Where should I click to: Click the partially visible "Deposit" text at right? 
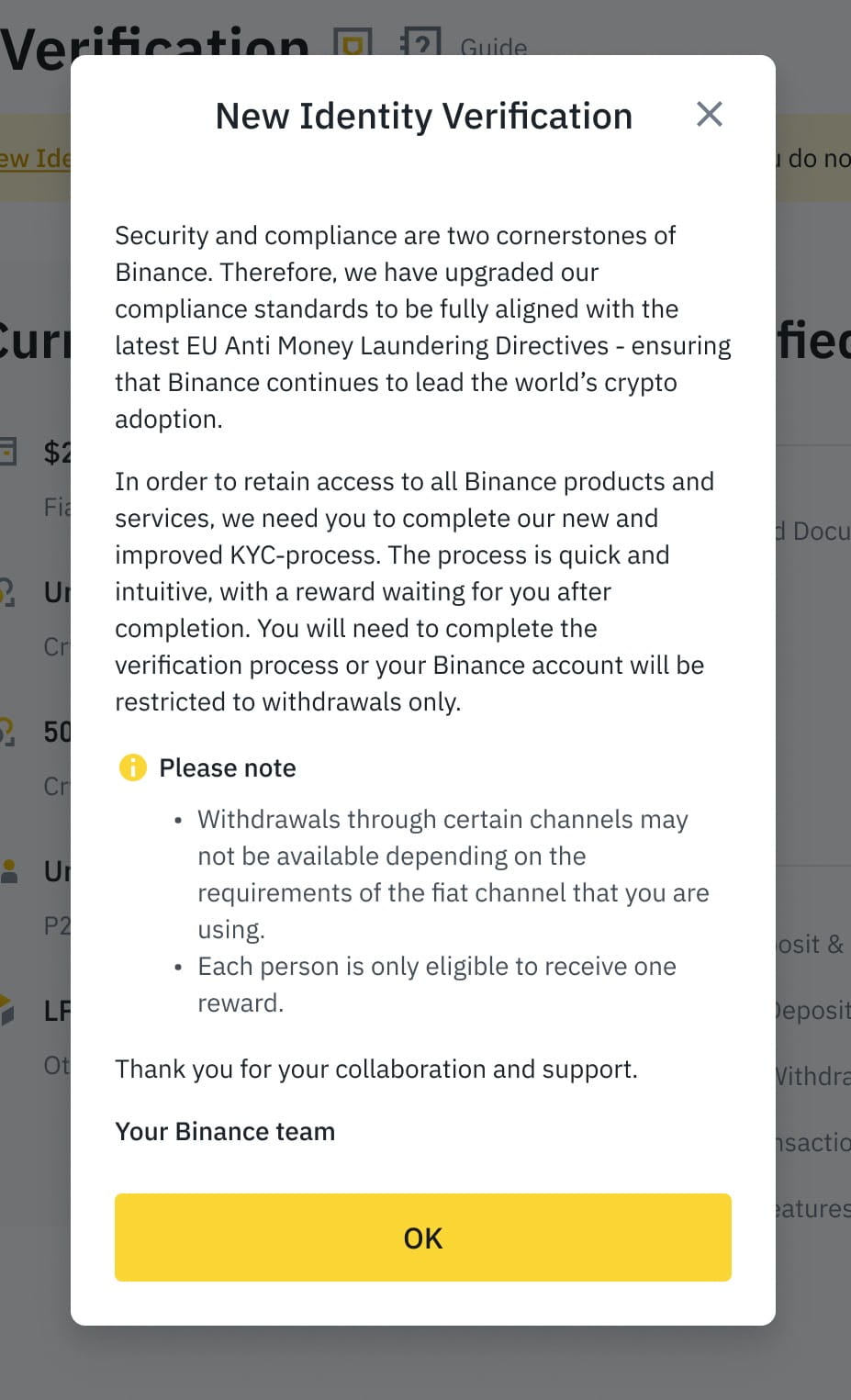click(x=813, y=1010)
